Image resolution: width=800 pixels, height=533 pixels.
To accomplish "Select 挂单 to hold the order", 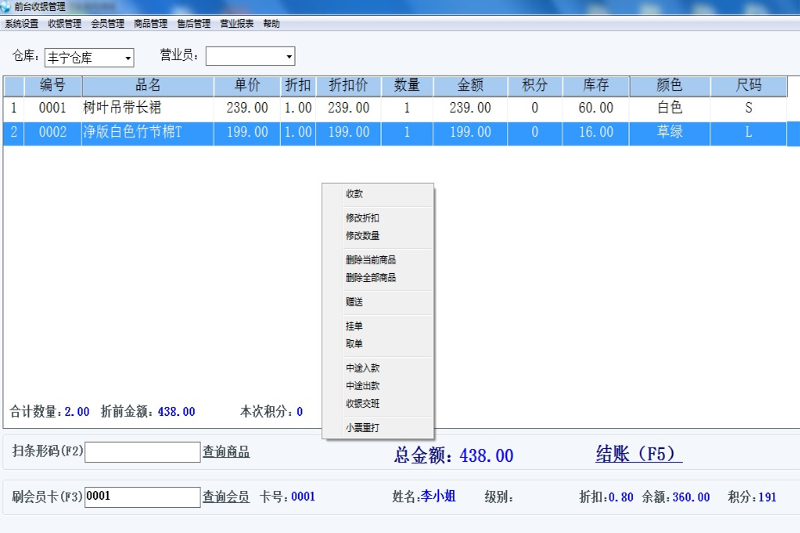I will coord(355,326).
